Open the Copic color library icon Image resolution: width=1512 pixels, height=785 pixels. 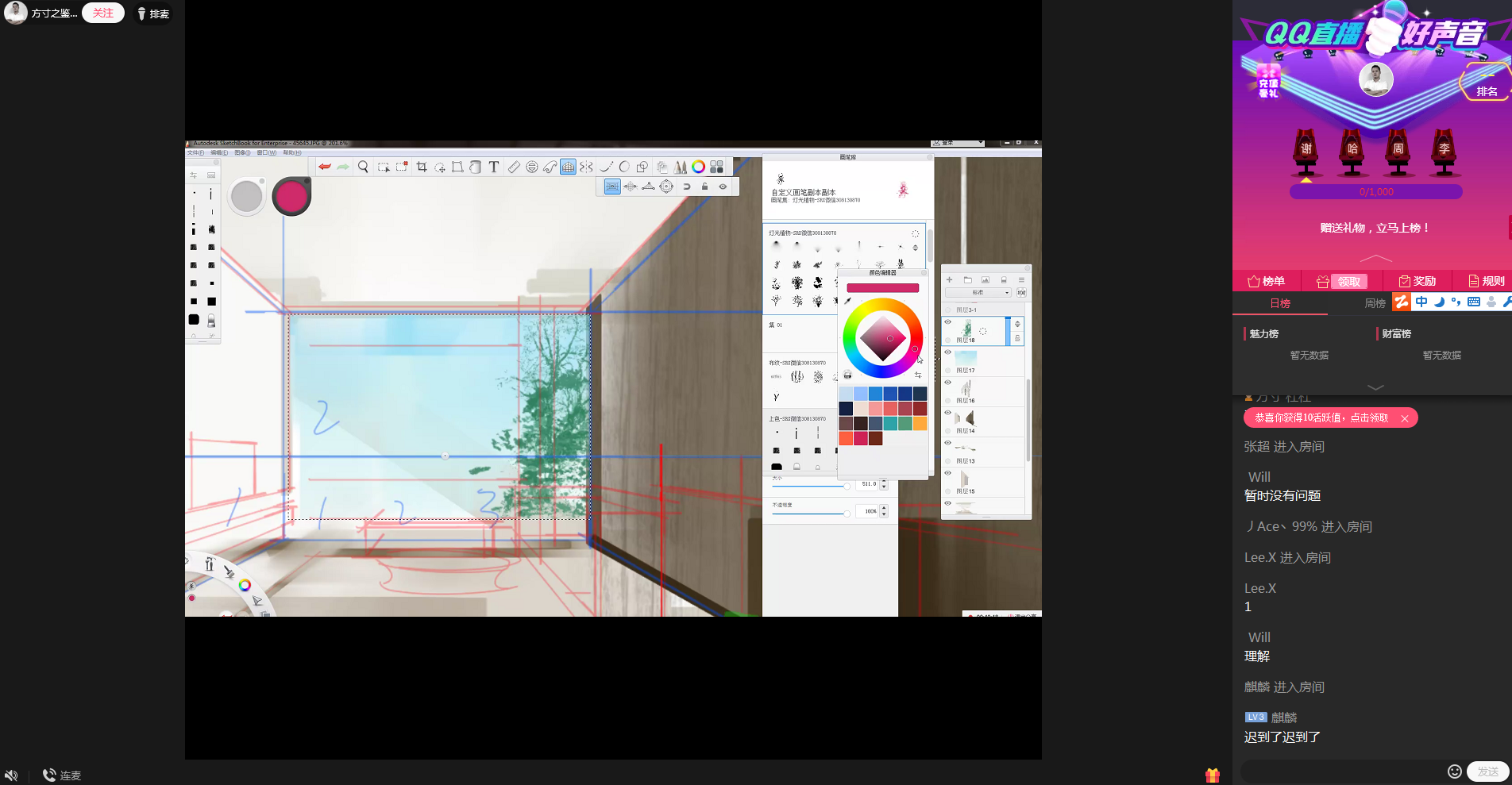pyautogui.click(x=716, y=167)
